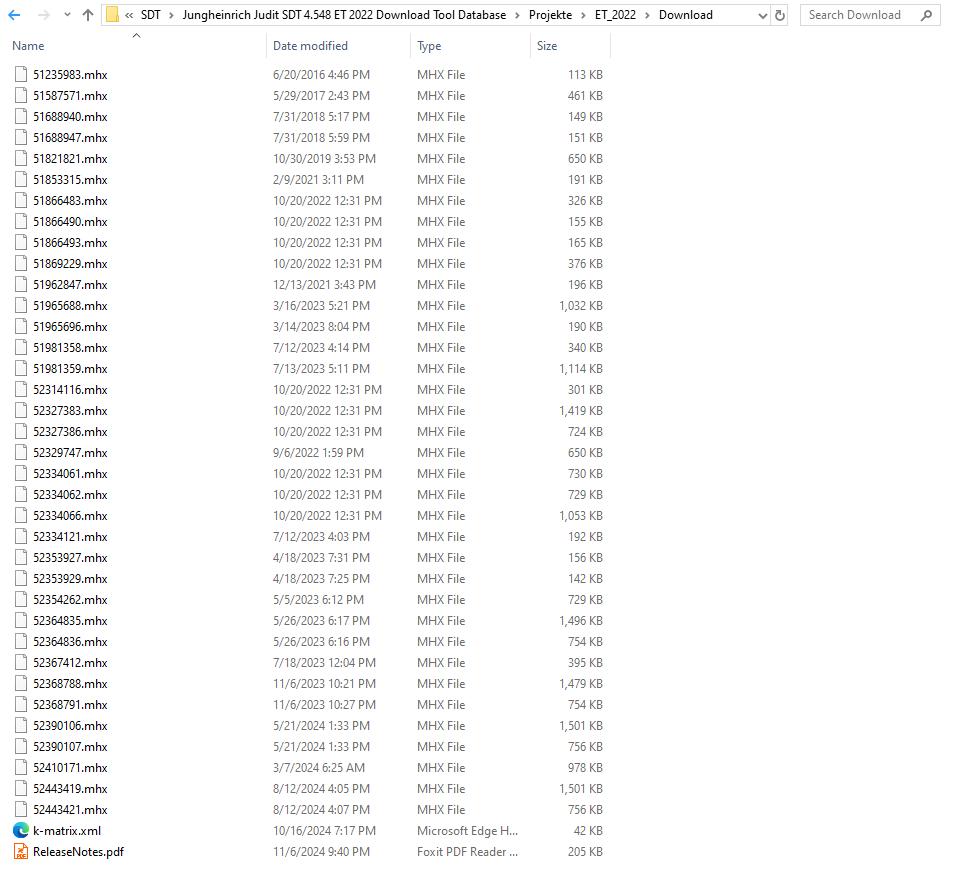
Task: Click icon of 51962847.mhx
Action: 21,284
